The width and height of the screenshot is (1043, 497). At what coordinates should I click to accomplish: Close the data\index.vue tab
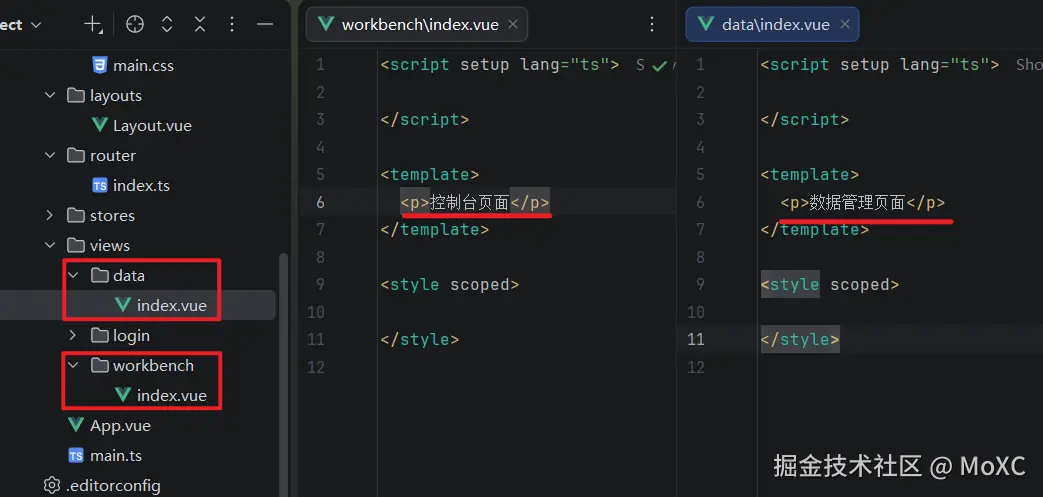tap(845, 25)
